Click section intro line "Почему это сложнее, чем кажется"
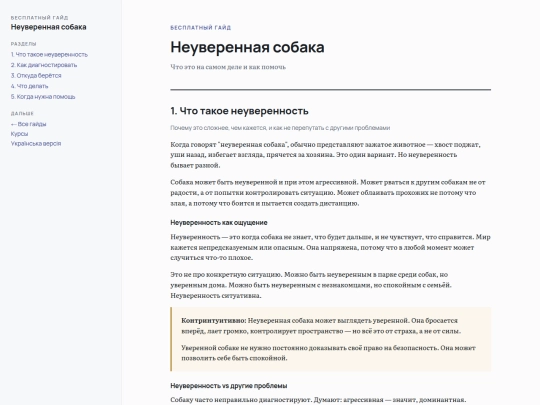 click(x=280, y=128)
